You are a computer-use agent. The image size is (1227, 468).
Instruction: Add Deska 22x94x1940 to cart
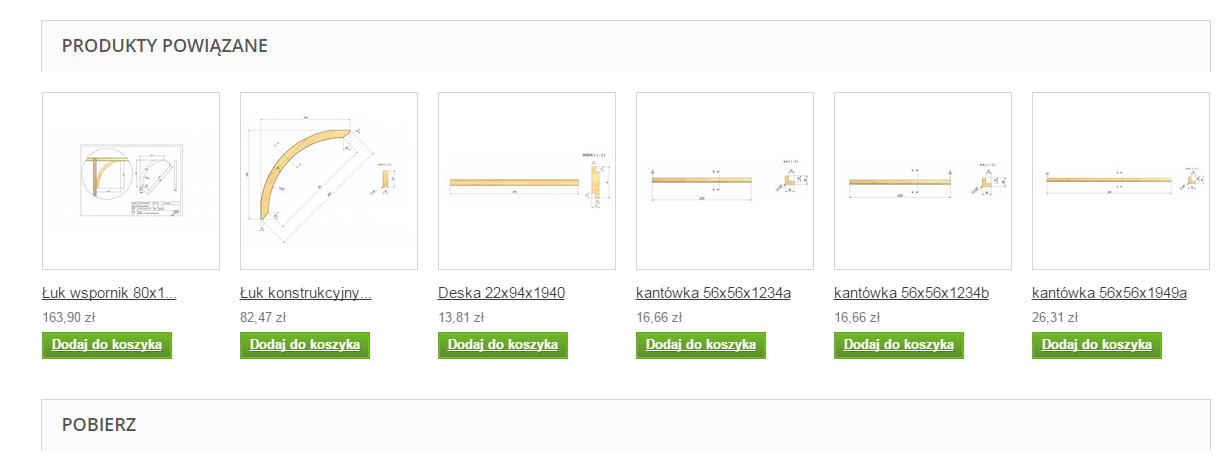coord(503,345)
